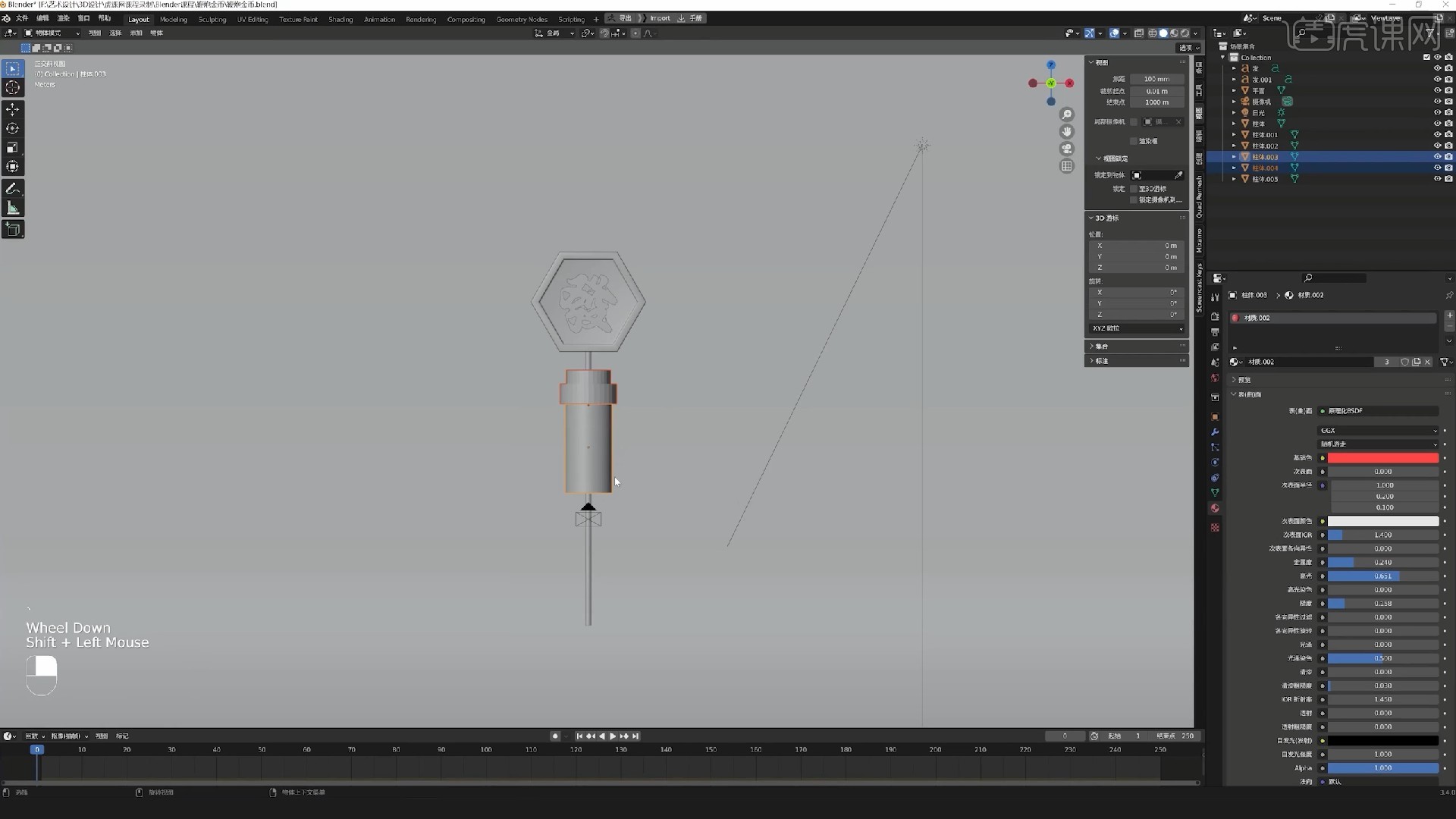Viewport: 1456px width, 819px height.
Task: Click the Blender logo menu icon
Action: pyautogui.click(x=7, y=19)
